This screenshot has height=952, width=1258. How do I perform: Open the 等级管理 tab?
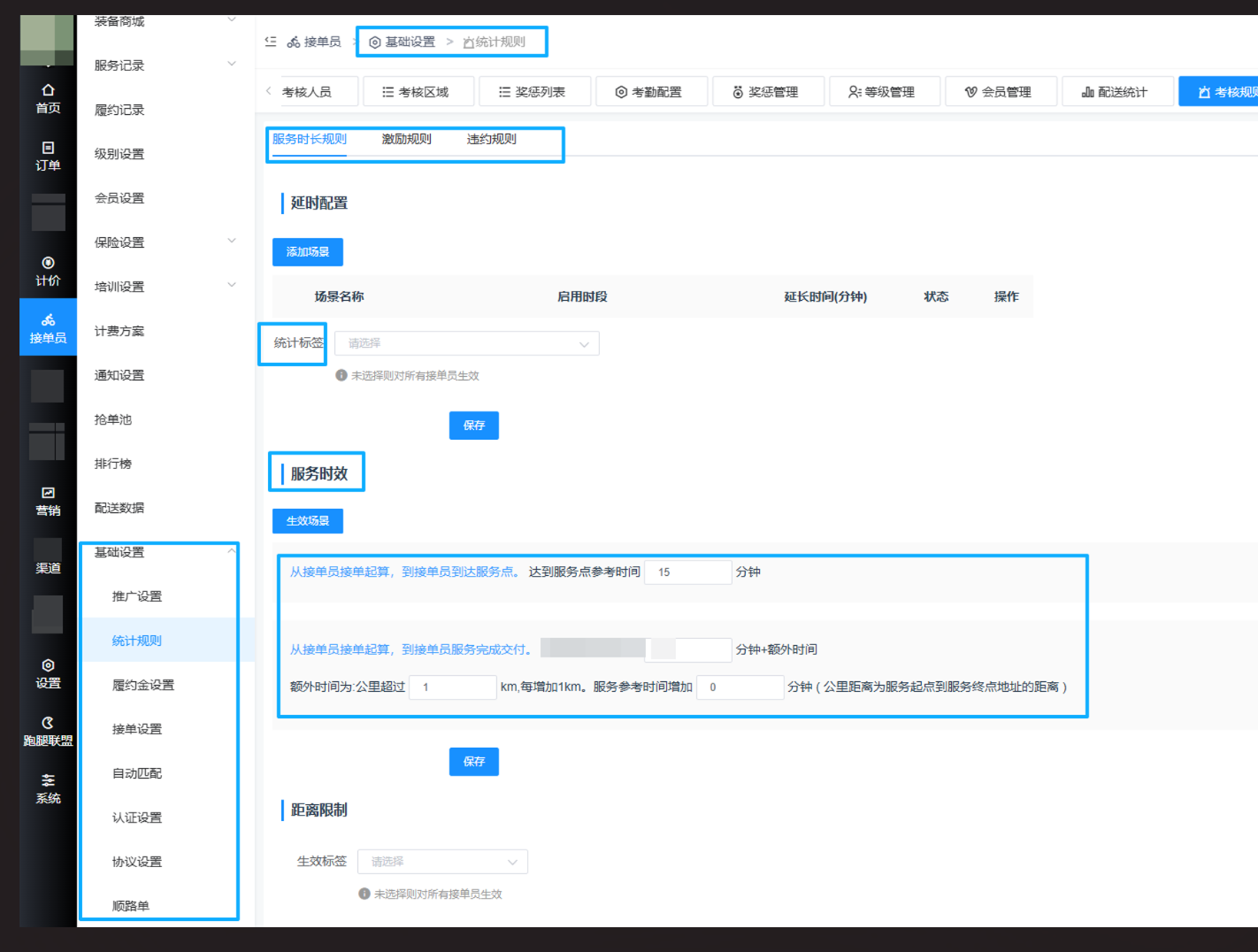pyautogui.click(x=885, y=92)
